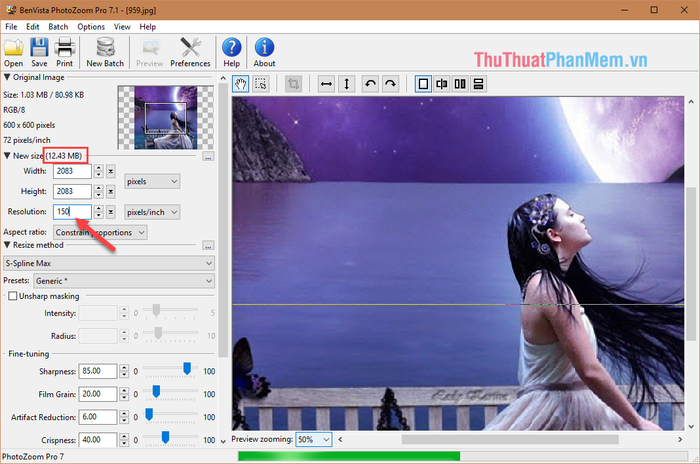Screen dimensions: 700x464
Task: Click the preview vertical scrollbar
Action: 691,264
